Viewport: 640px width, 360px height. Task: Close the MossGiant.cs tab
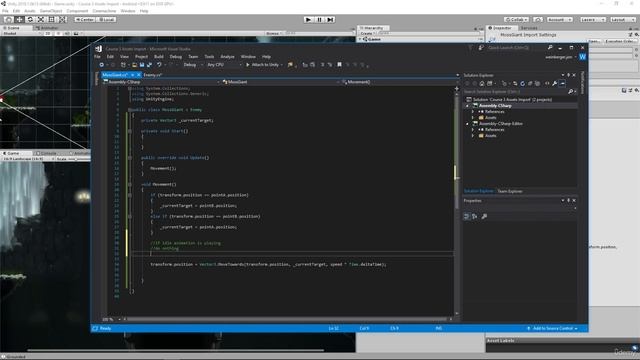point(138,75)
